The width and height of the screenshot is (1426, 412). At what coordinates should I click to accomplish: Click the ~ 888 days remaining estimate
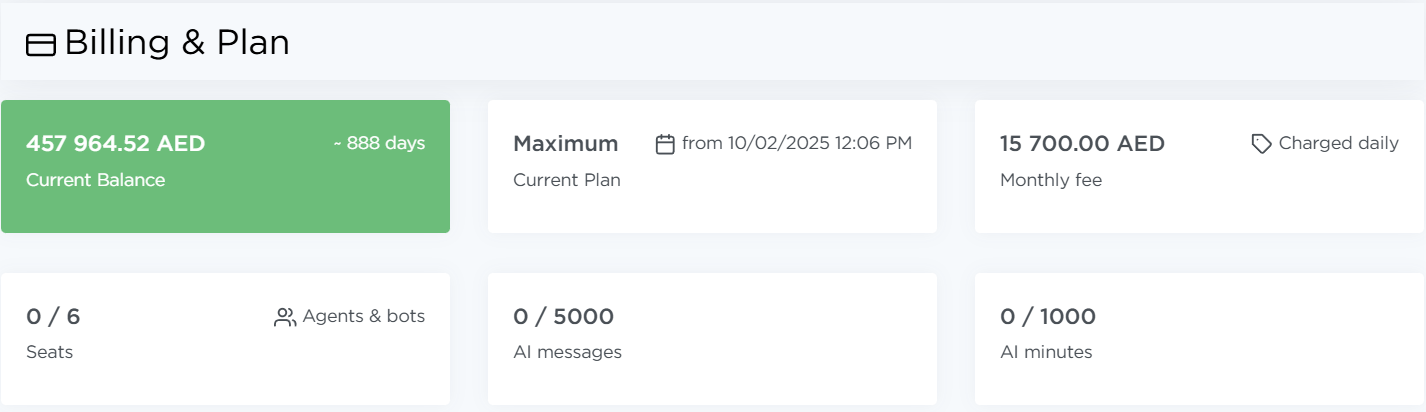pos(379,143)
